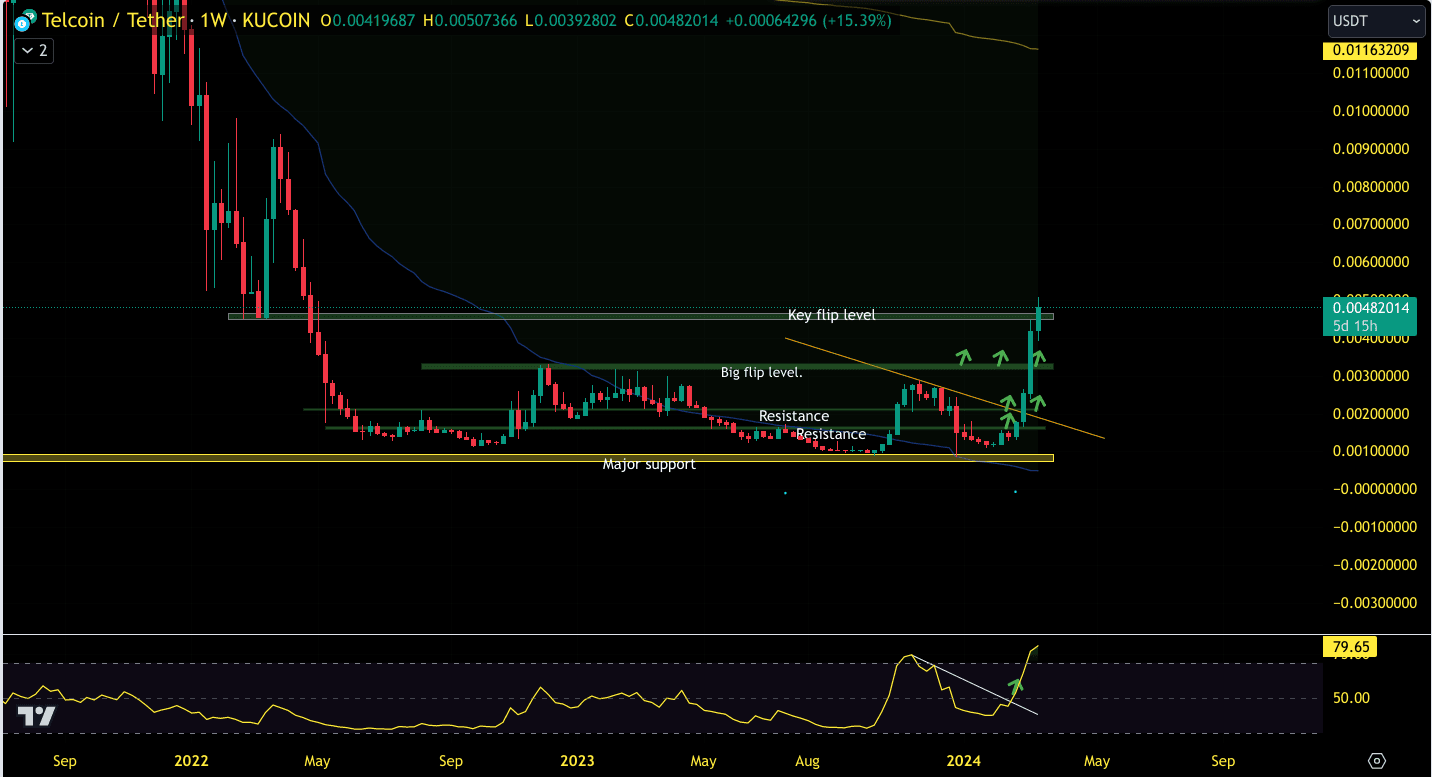Screen dimensions: 1432x777
Task: Open the USDT currency dropdown
Action: tap(1376, 20)
